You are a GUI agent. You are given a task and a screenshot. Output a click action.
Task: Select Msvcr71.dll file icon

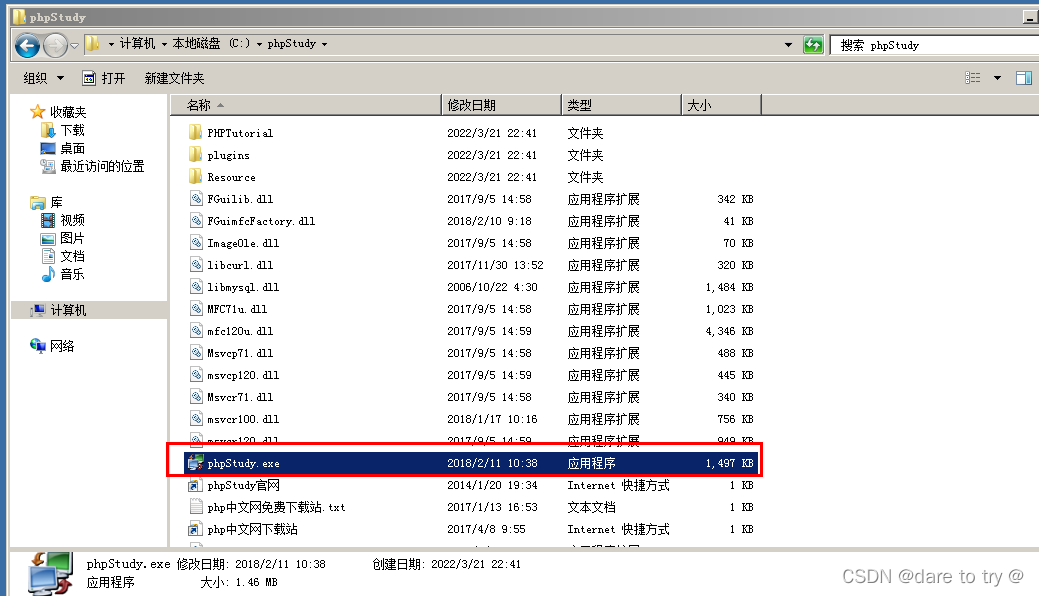195,396
